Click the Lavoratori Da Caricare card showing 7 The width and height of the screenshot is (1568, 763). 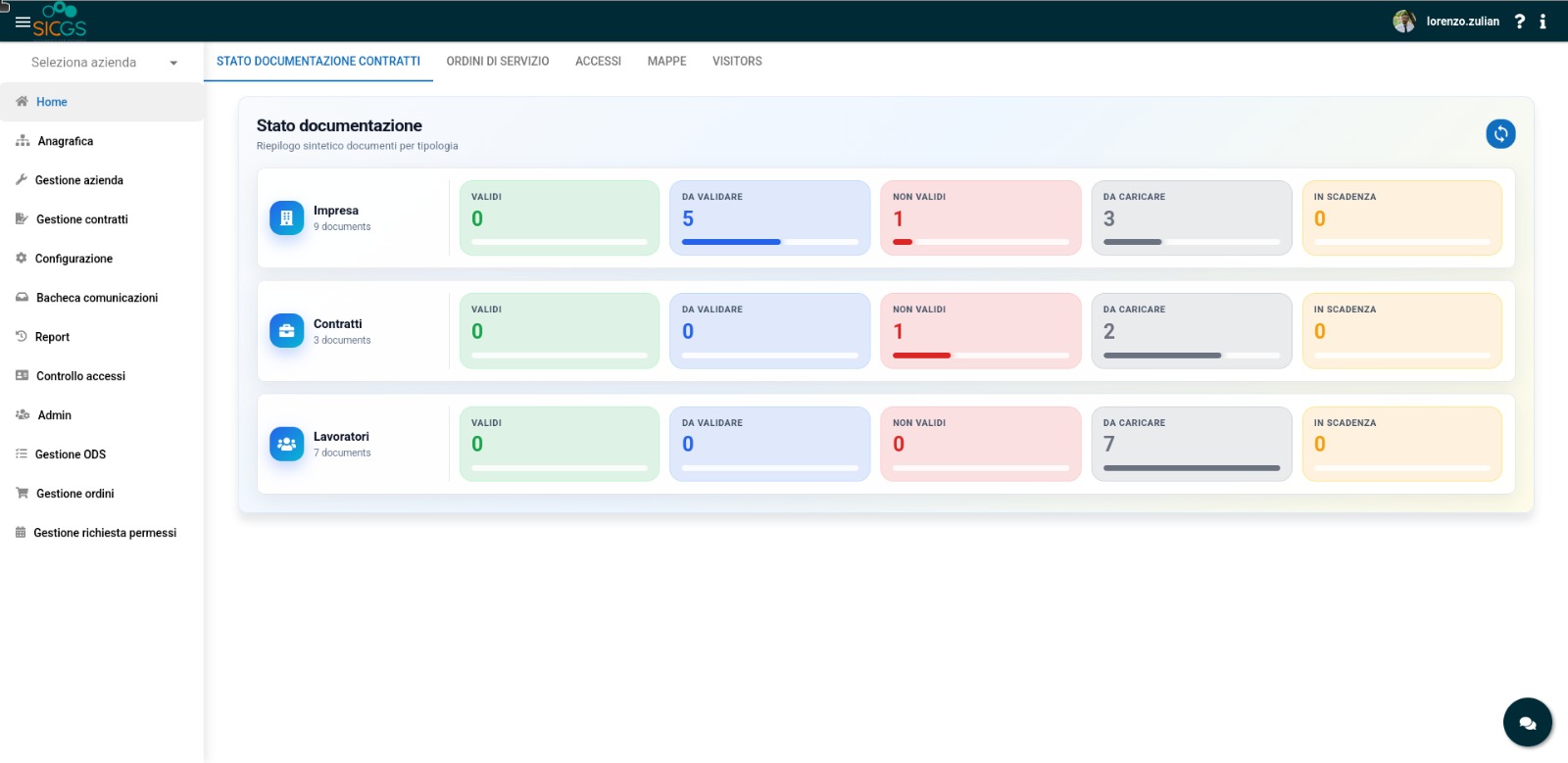1192,444
